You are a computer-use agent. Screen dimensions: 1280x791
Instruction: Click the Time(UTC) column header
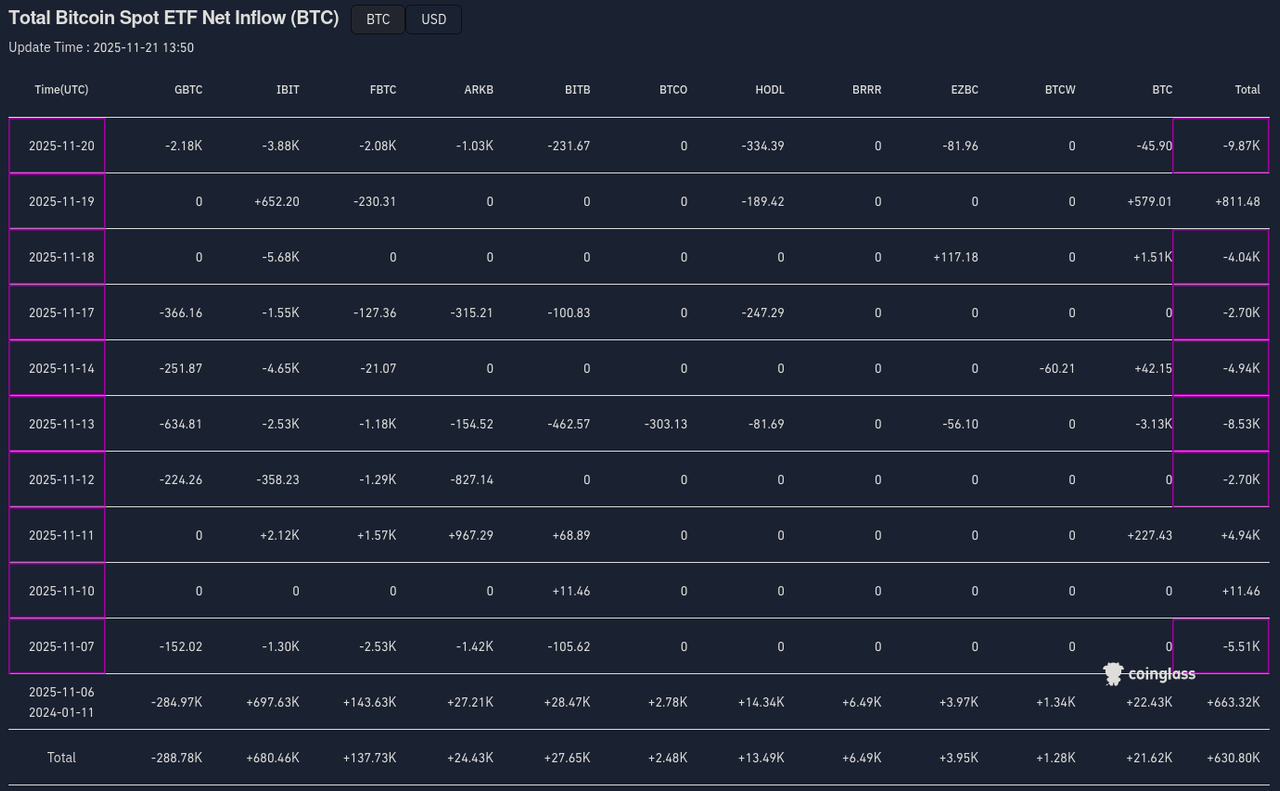[61, 90]
